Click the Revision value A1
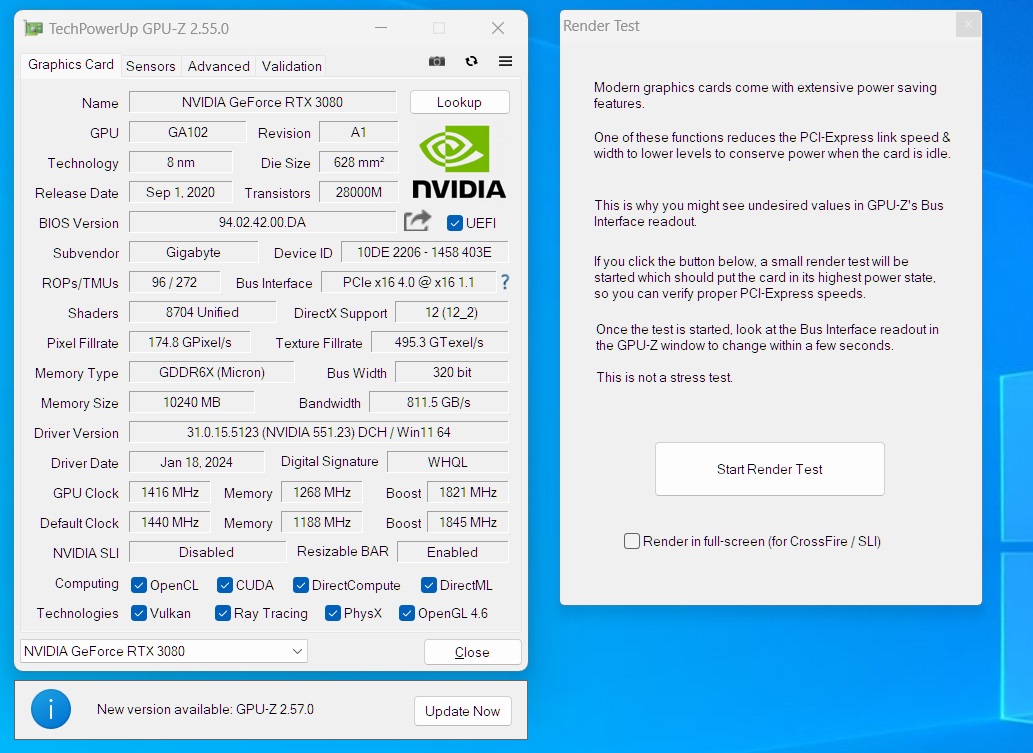The width and height of the screenshot is (1033, 753). (x=358, y=132)
